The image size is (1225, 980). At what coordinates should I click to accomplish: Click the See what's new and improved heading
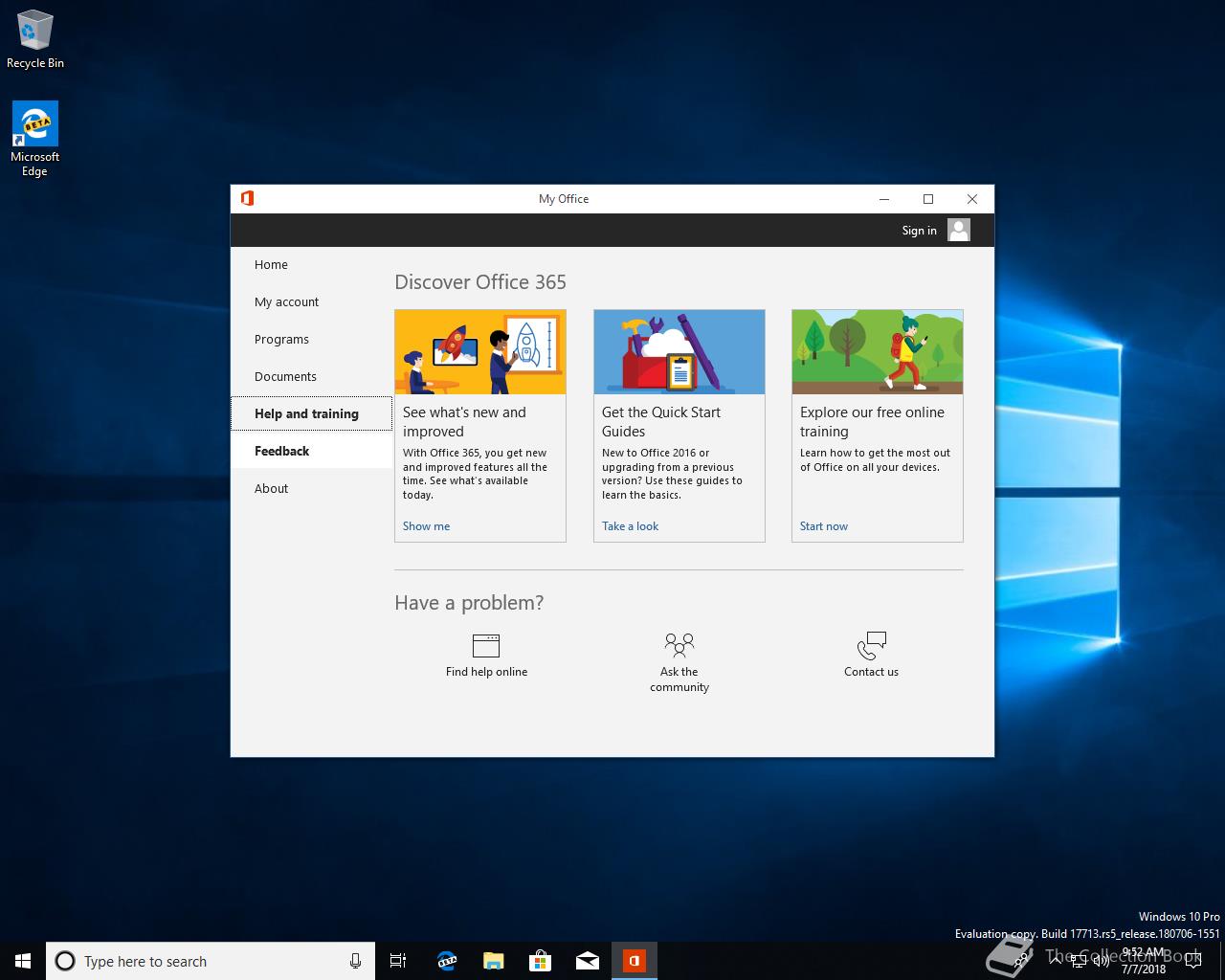pos(464,422)
